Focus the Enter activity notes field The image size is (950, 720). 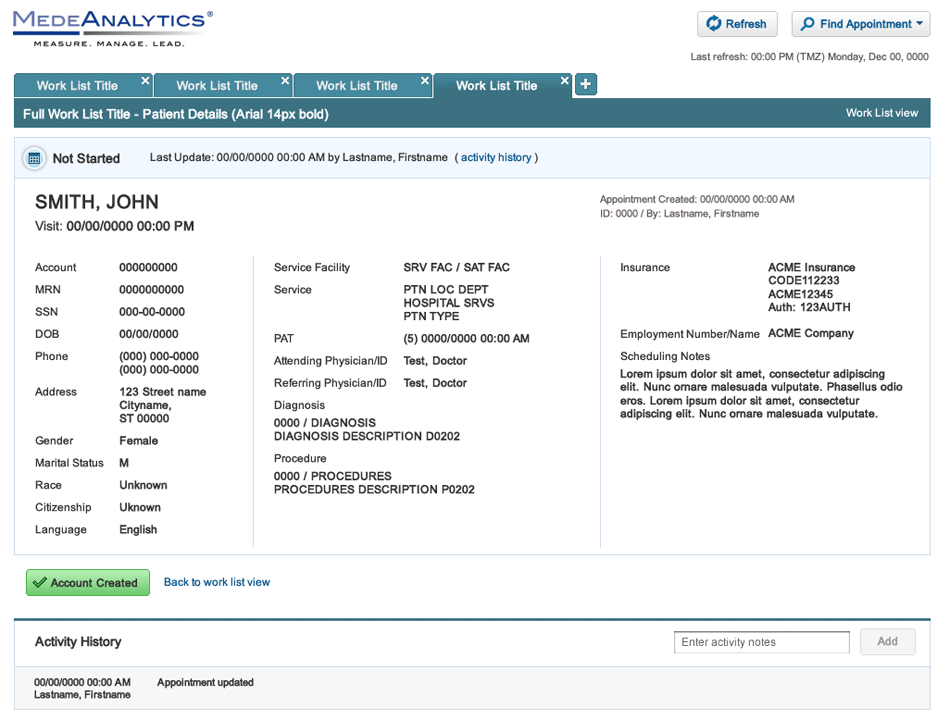coord(761,642)
